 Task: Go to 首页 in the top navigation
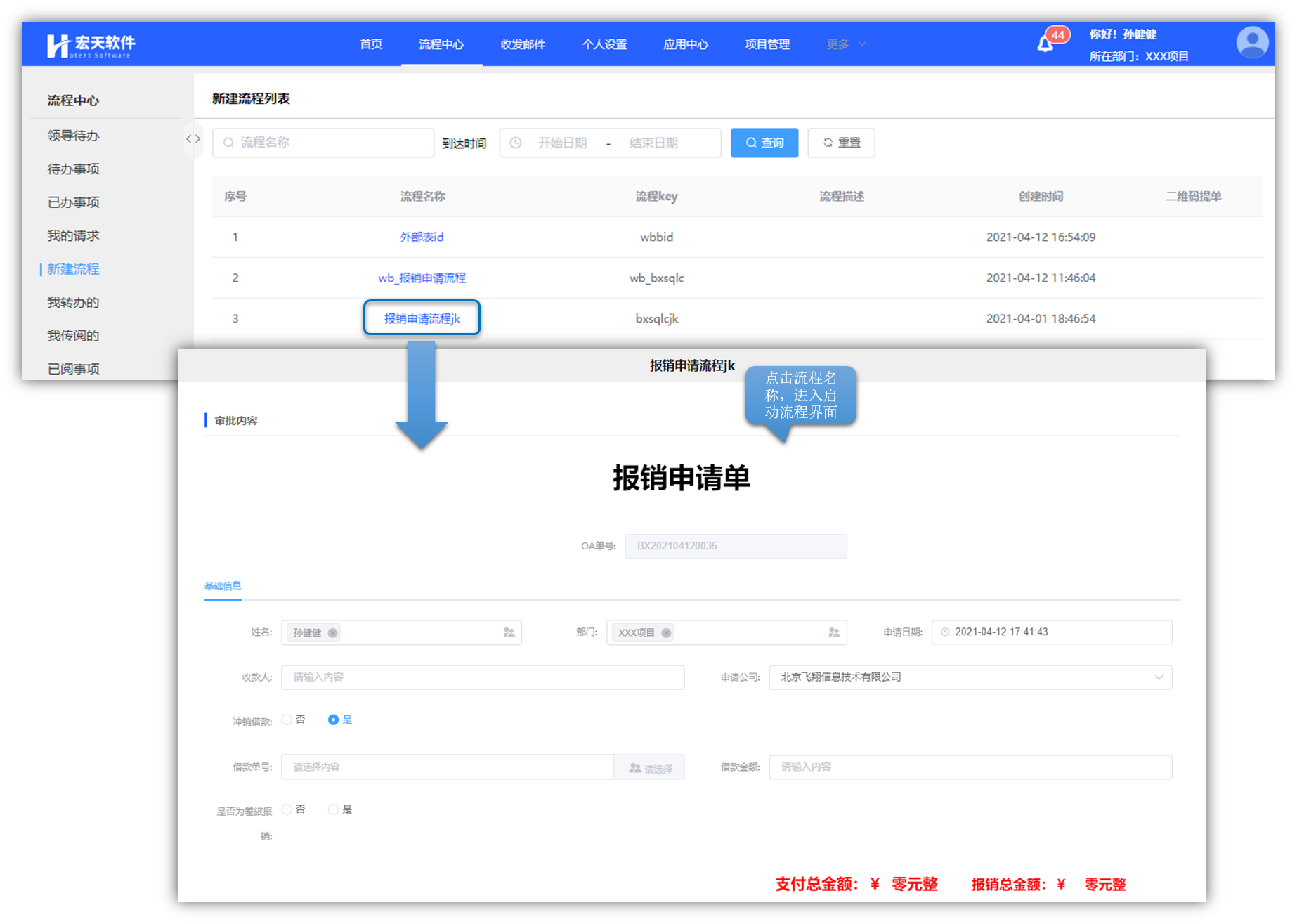pyautogui.click(x=371, y=44)
